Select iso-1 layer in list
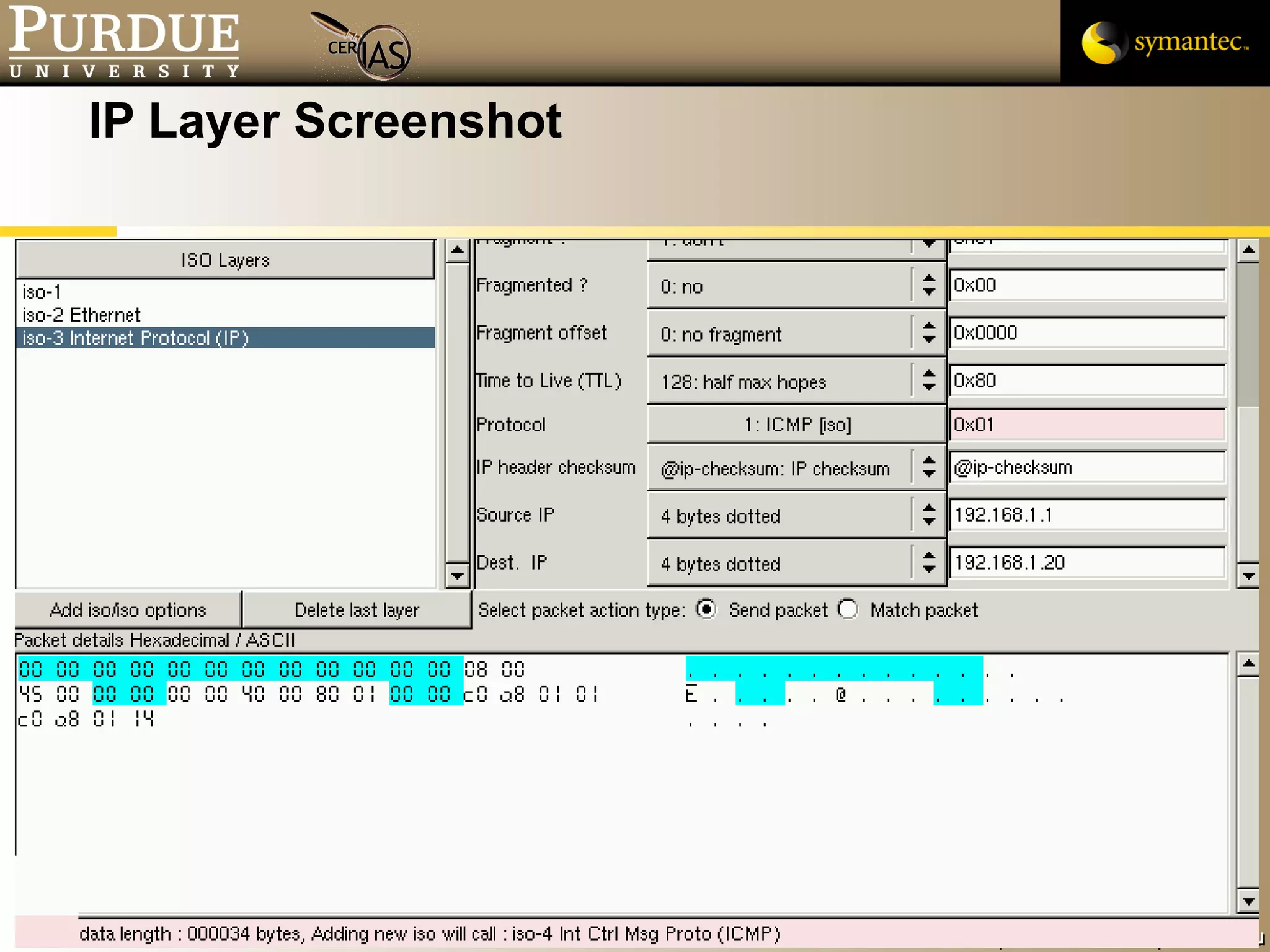 (x=225, y=291)
